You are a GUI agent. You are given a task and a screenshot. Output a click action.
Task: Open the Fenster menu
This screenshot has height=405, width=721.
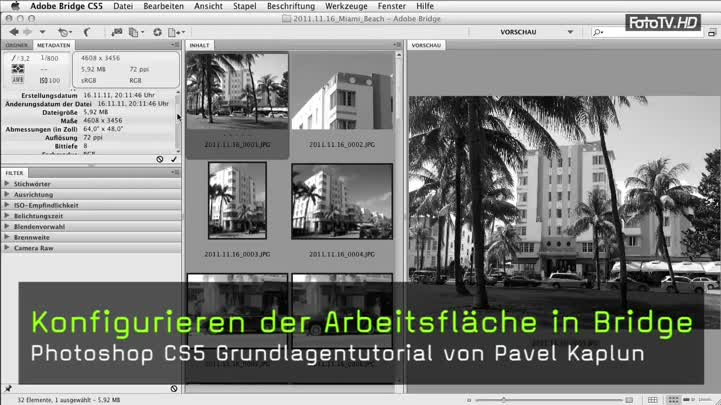(392, 6)
